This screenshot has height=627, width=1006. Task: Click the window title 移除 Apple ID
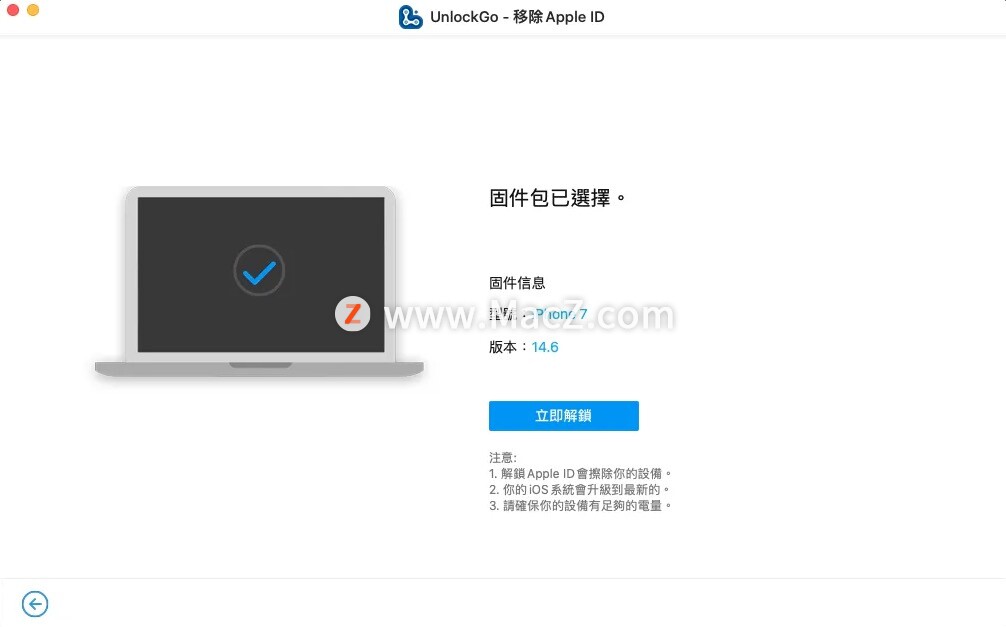[x=558, y=17]
